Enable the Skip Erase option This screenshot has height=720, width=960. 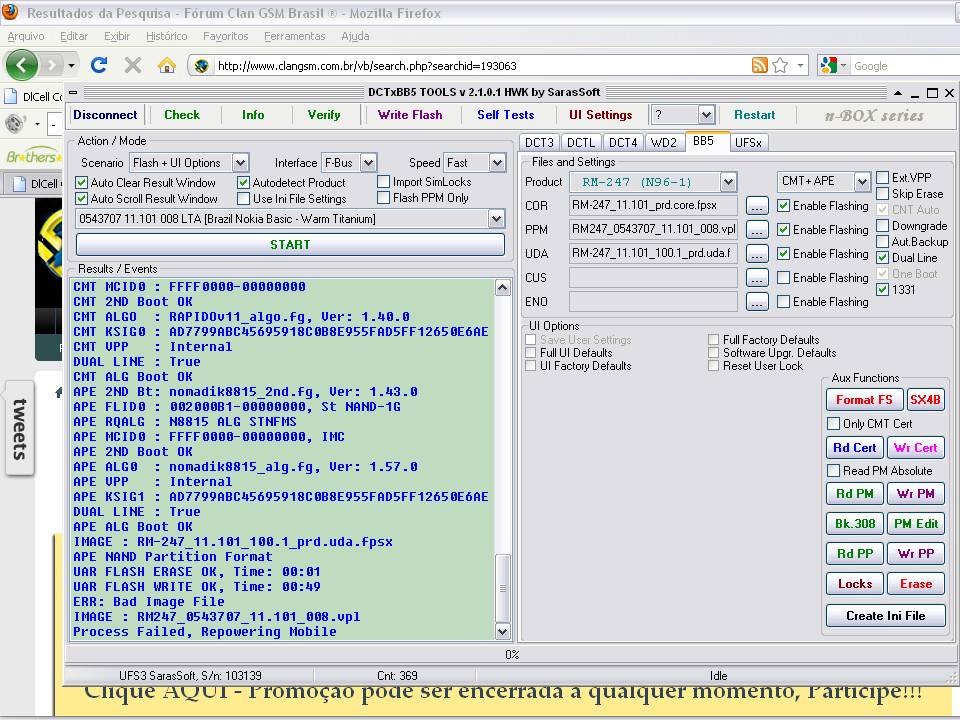point(883,193)
